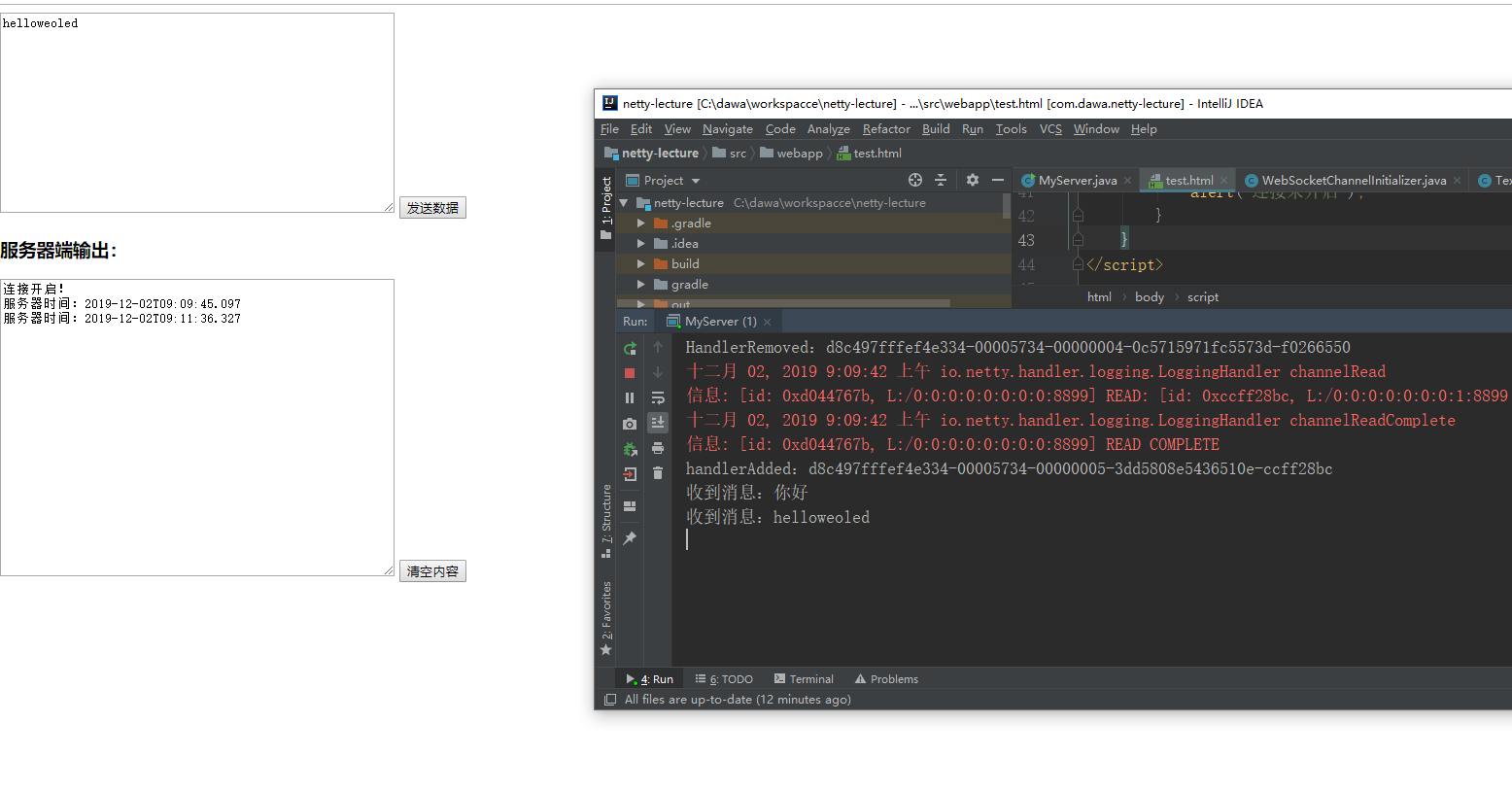Open Project panel gear settings
The image size is (1512, 792).
tap(973, 180)
